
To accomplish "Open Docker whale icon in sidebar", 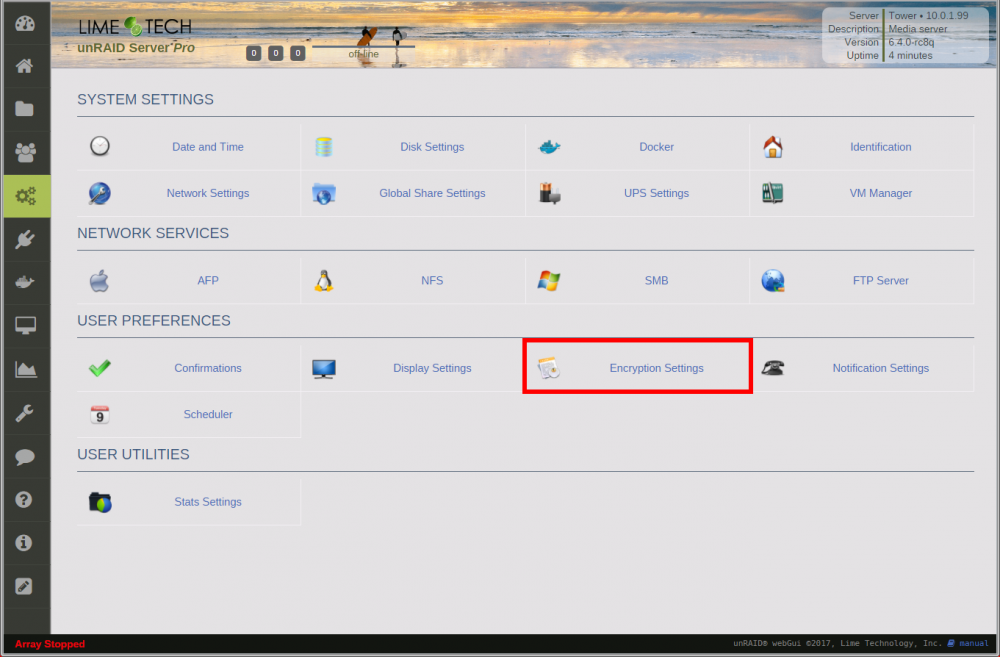I will coord(25,281).
